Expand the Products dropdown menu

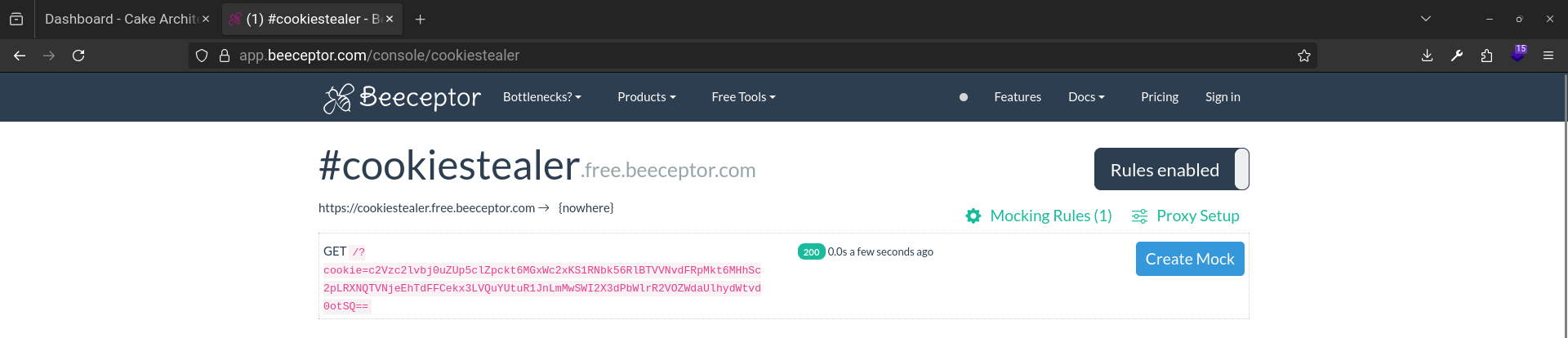point(647,97)
